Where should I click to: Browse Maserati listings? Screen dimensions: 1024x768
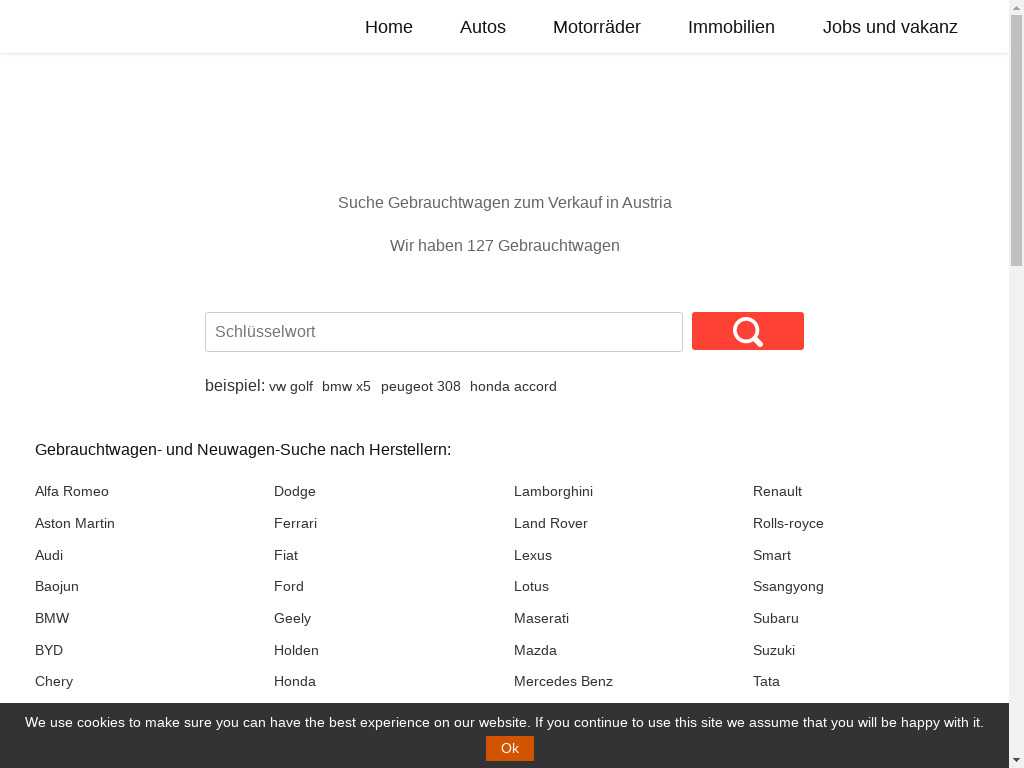point(541,618)
